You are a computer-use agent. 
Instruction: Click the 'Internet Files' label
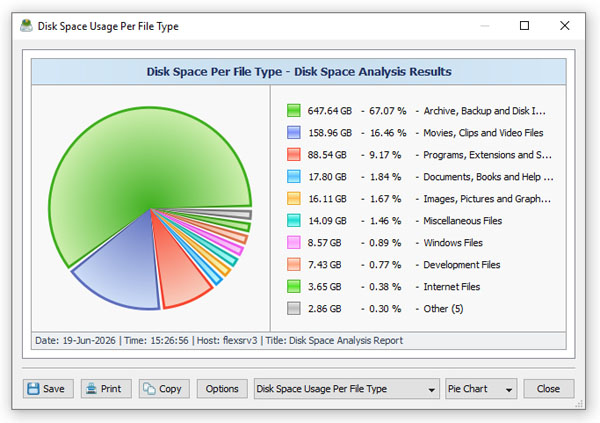click(452, 287)
